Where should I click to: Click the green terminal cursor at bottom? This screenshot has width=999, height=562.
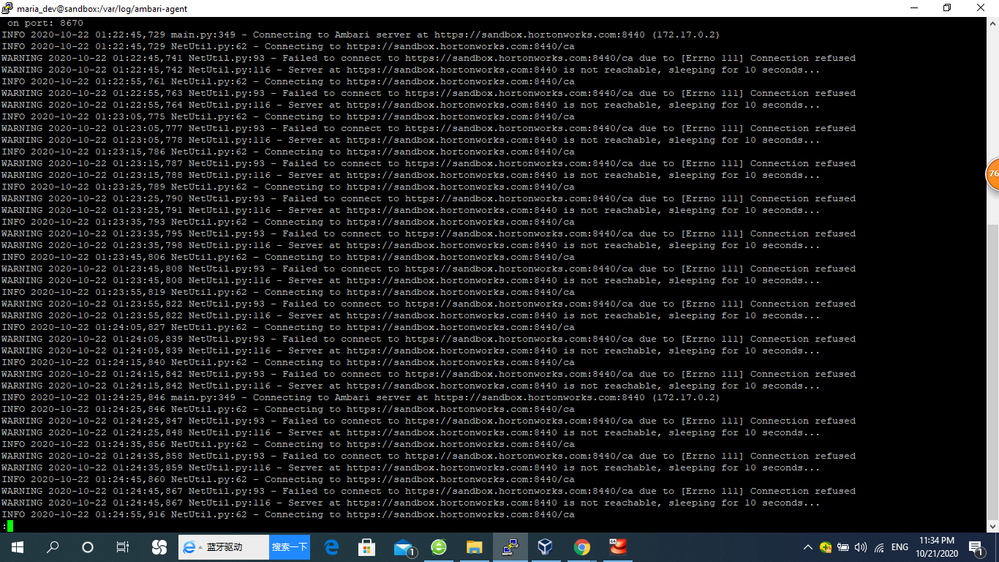[10, 526]
